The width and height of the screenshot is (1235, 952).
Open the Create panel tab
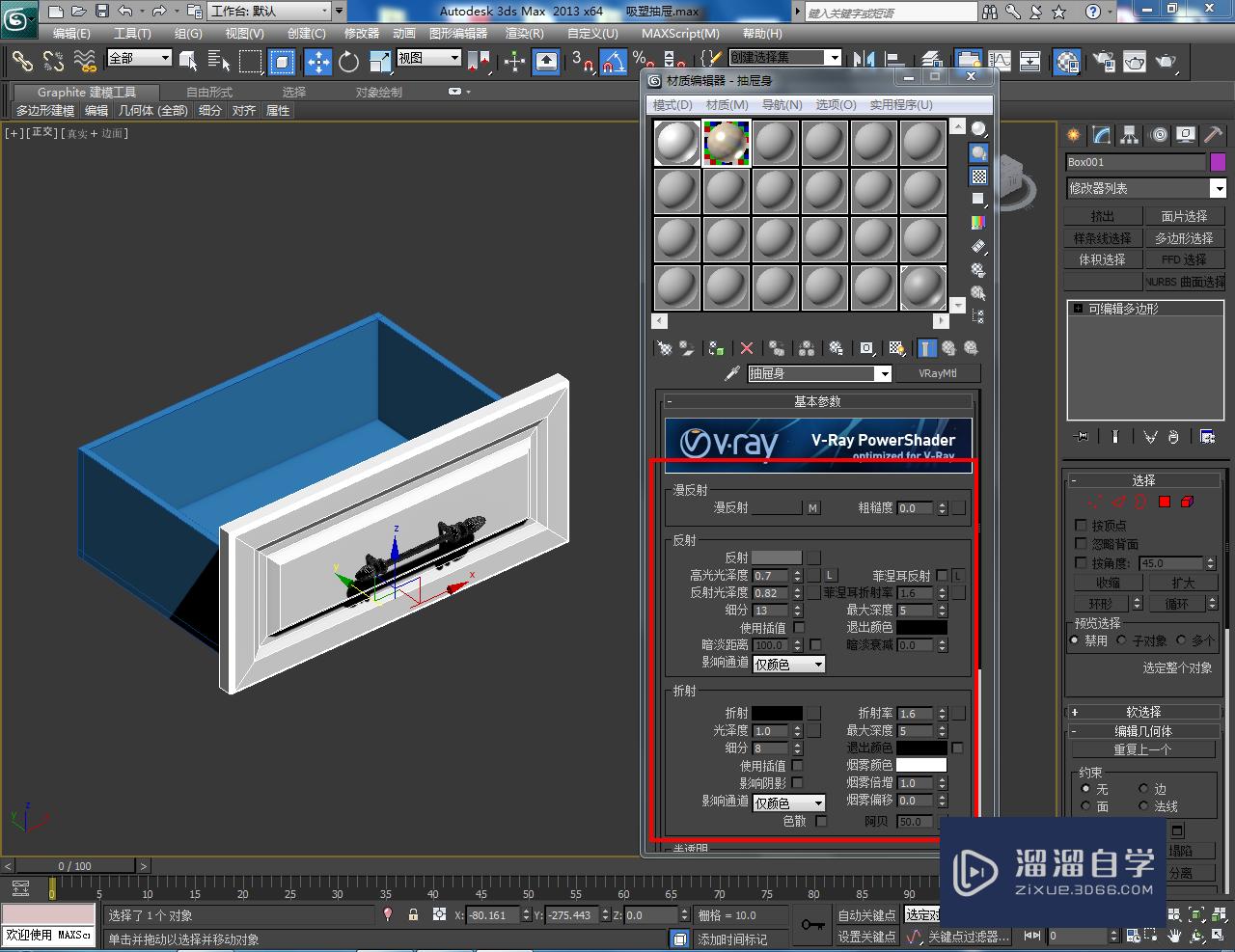[x=1074, y=135]
